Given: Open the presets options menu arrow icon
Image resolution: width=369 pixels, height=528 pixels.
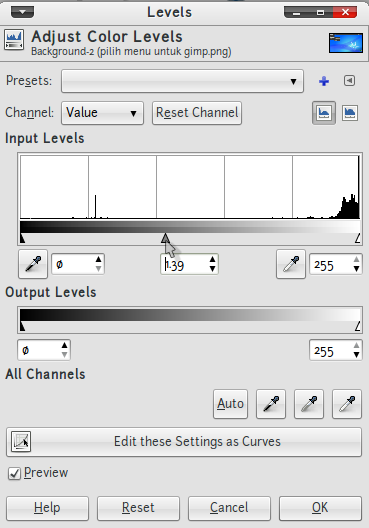Looking at the screenshot, I should click(x=349, y=80).
